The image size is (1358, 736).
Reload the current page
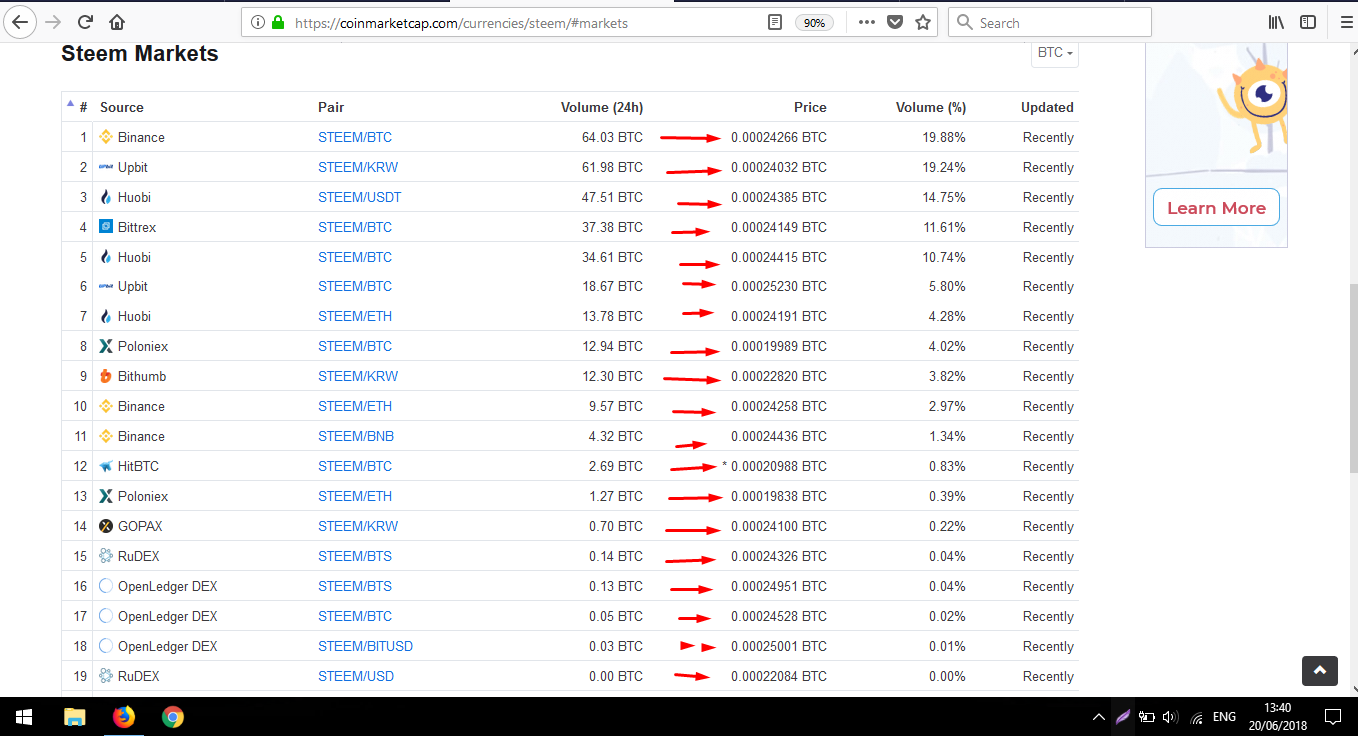coord(85,22)
